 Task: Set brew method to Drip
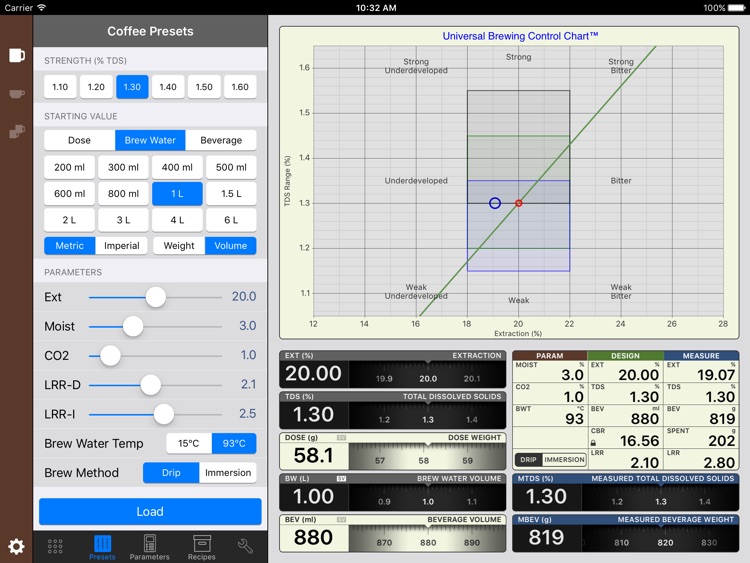click(171, 473)
